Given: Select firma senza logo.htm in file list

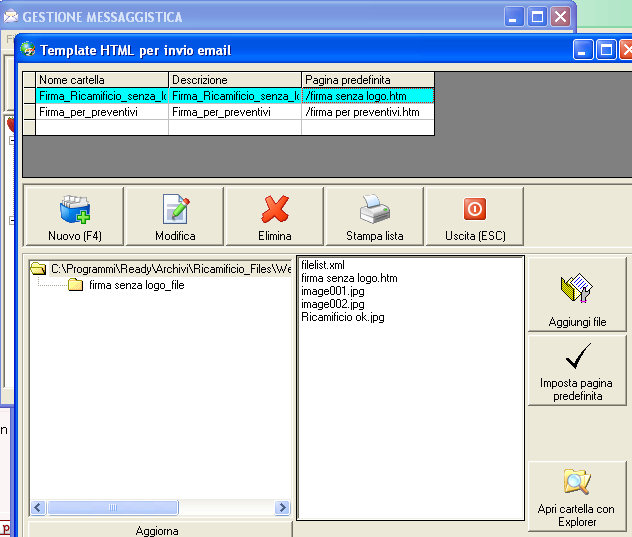Looking at the screenshot, I should pyautogui.click(x=349, y=278).
